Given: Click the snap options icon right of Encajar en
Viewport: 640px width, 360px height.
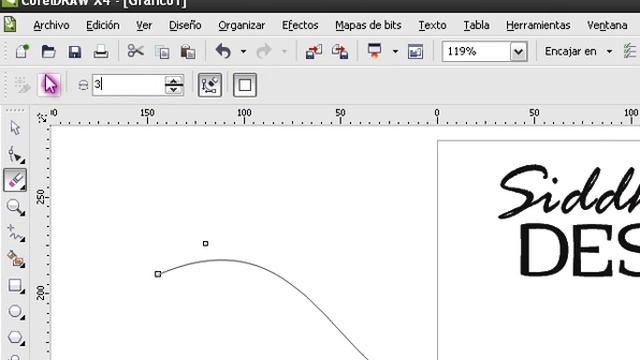Looking at the screenshot, I should point(630,51).
